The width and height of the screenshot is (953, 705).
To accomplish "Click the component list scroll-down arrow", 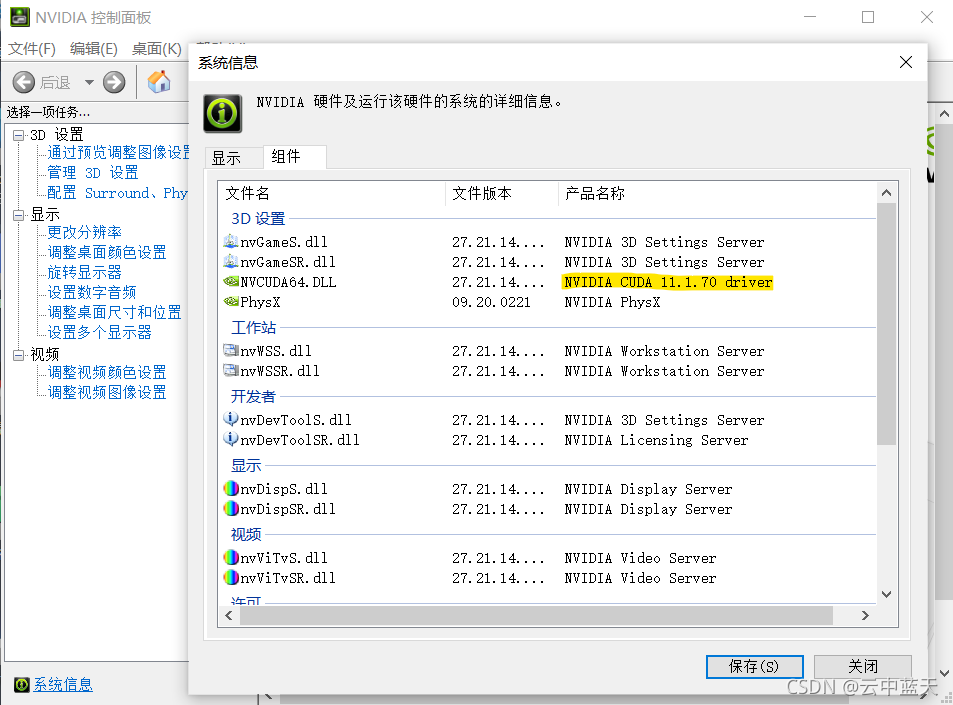I will (x=886, y=594).
